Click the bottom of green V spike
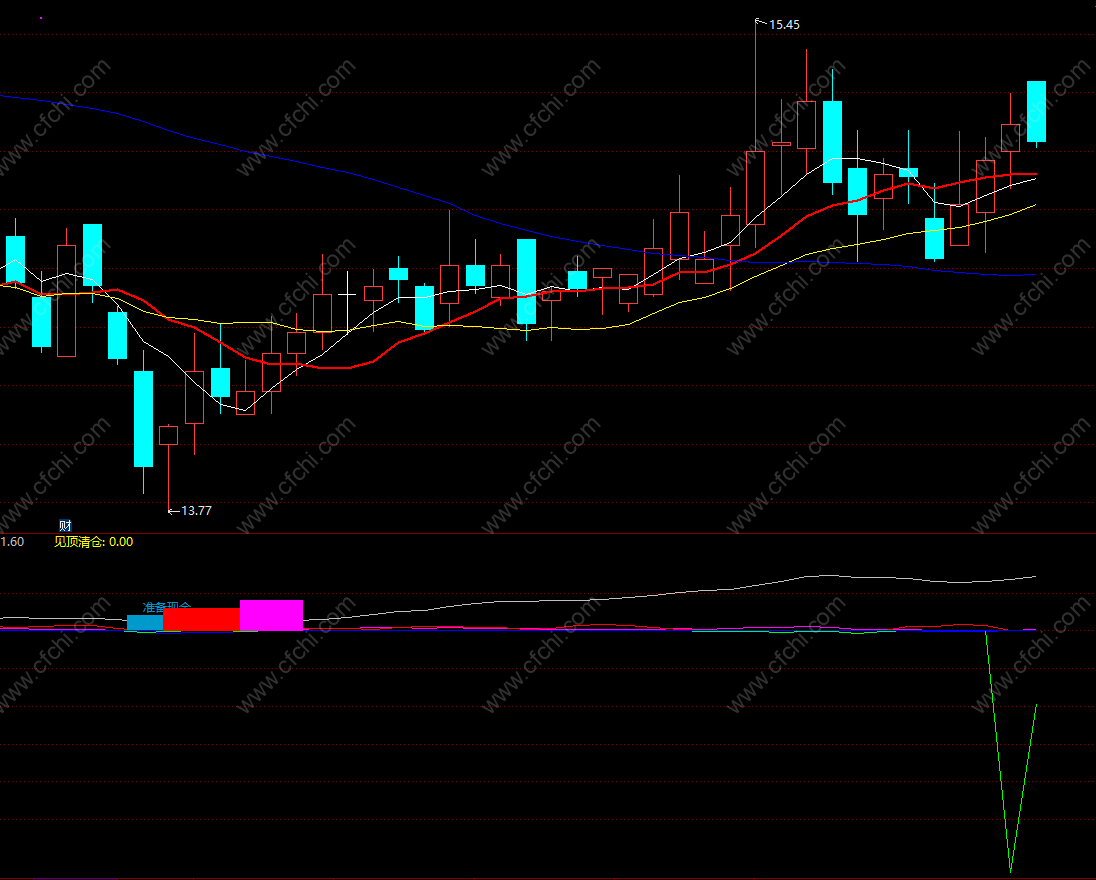The width and height of the screenshot is (1096, 880). pyautogui.click(x=1011, y=870)
